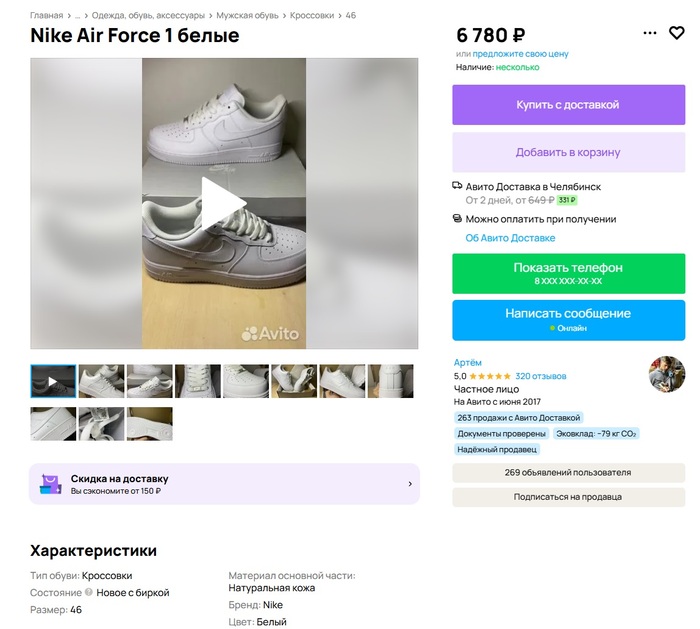Open the three-dots more options menu
This screenshot has height=629, width=700.
coord(650,33)
